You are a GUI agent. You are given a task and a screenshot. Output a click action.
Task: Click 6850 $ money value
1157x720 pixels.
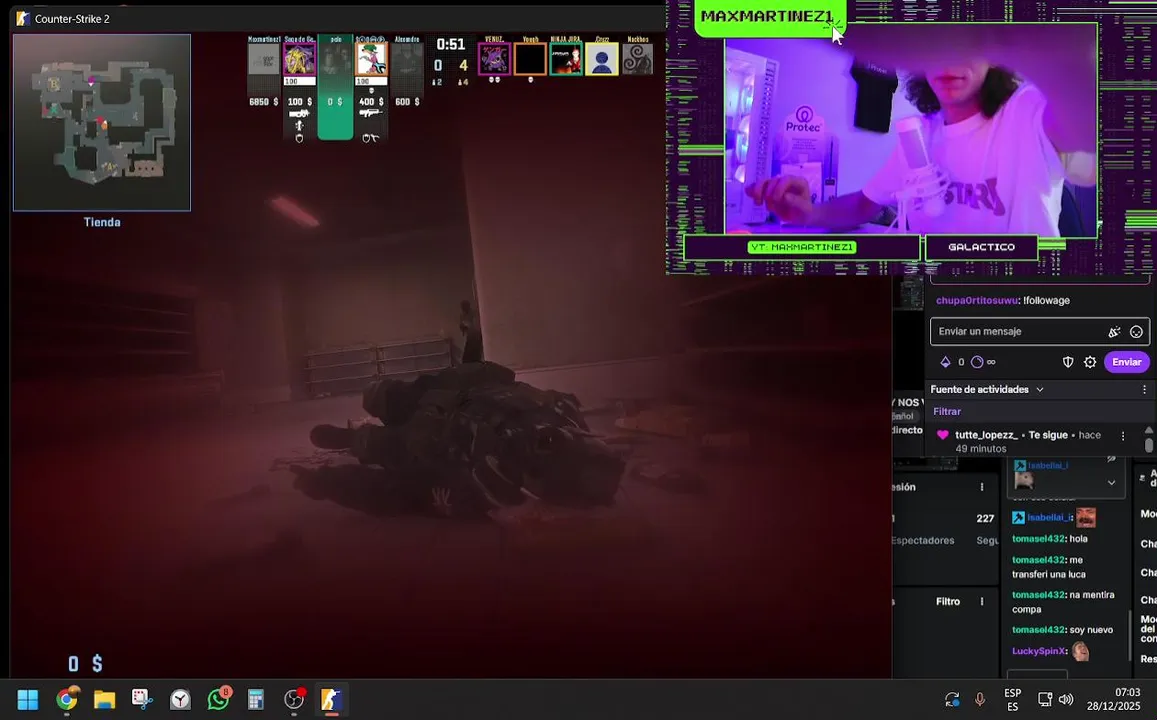coord(263,102)
